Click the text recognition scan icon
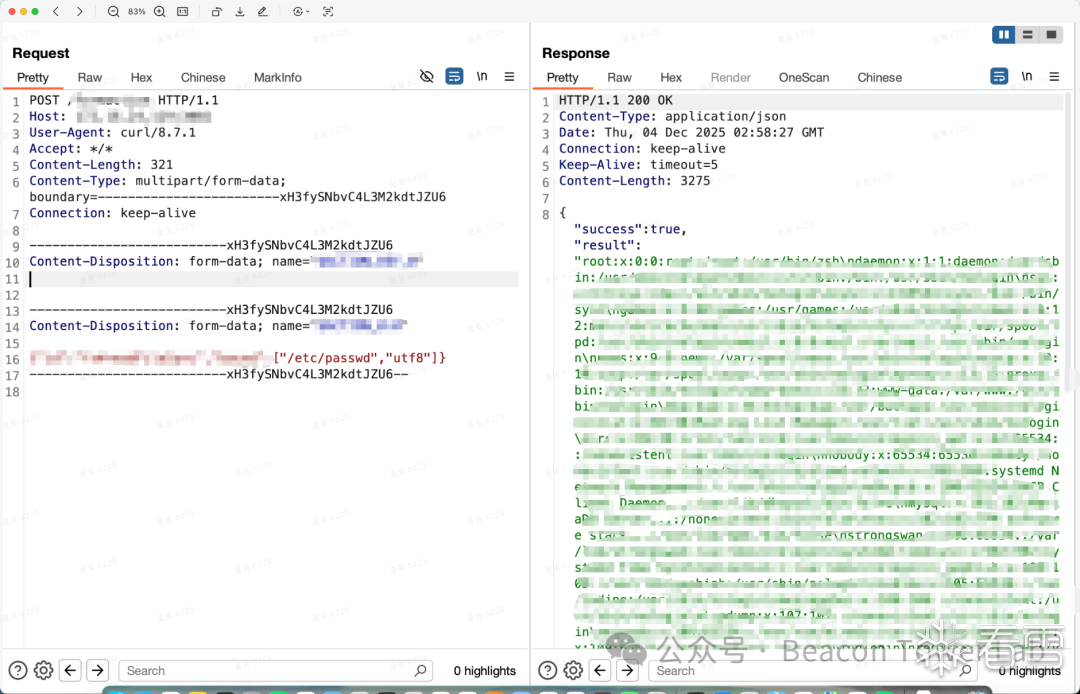The height and width of the screenshot is (694, 1080). point(328,12)
